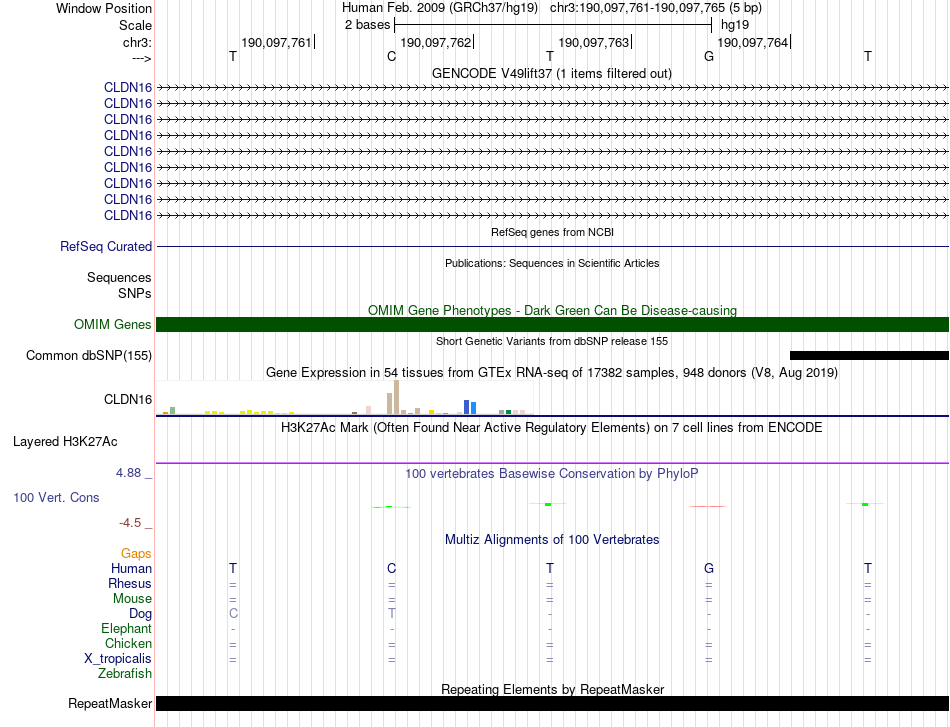This screenshot has width=950, height=727.
Task: Click the GTEx expression bar chart
Action: click(345, 397)
